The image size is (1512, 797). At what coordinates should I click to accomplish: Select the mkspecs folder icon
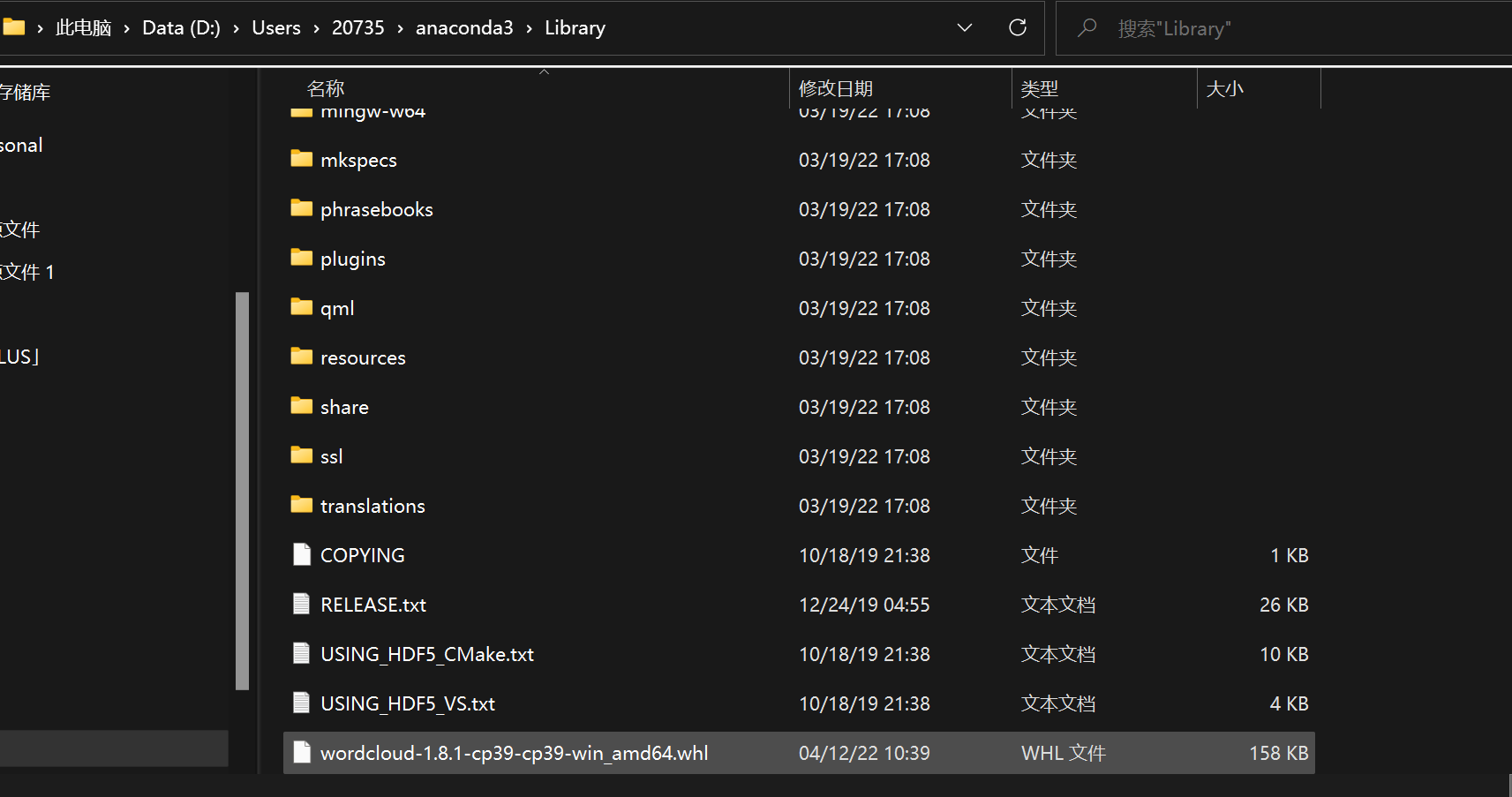click(302, 159)
